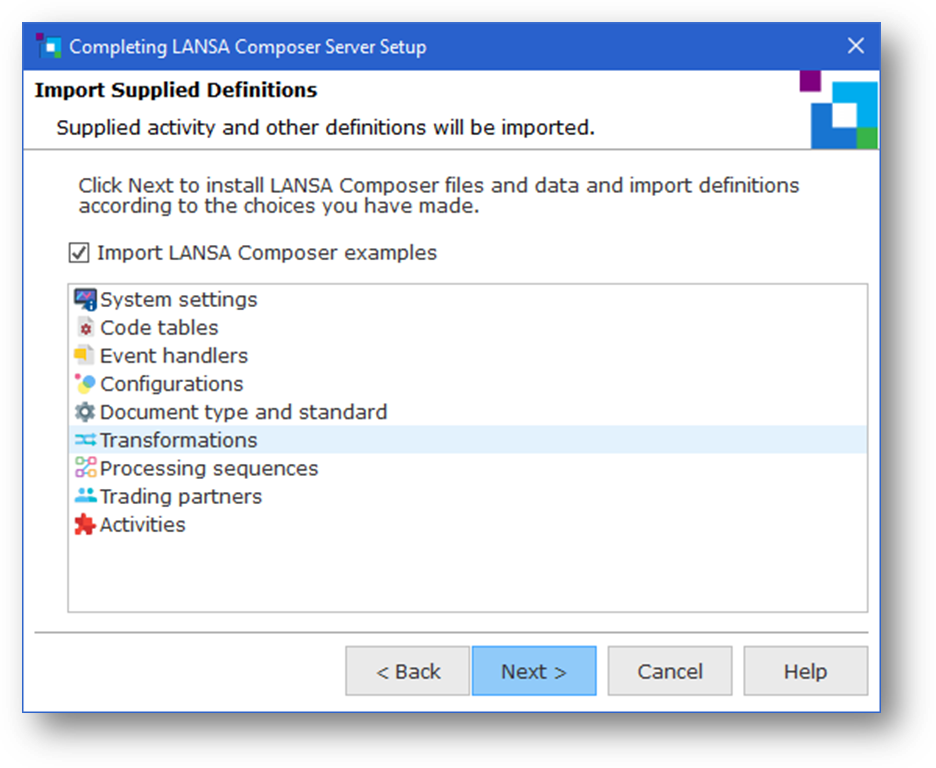Image resolution: width=936 pixels, height=768 pixels.
Task: Click the Processing sequences icon
Action: point(85,468)
